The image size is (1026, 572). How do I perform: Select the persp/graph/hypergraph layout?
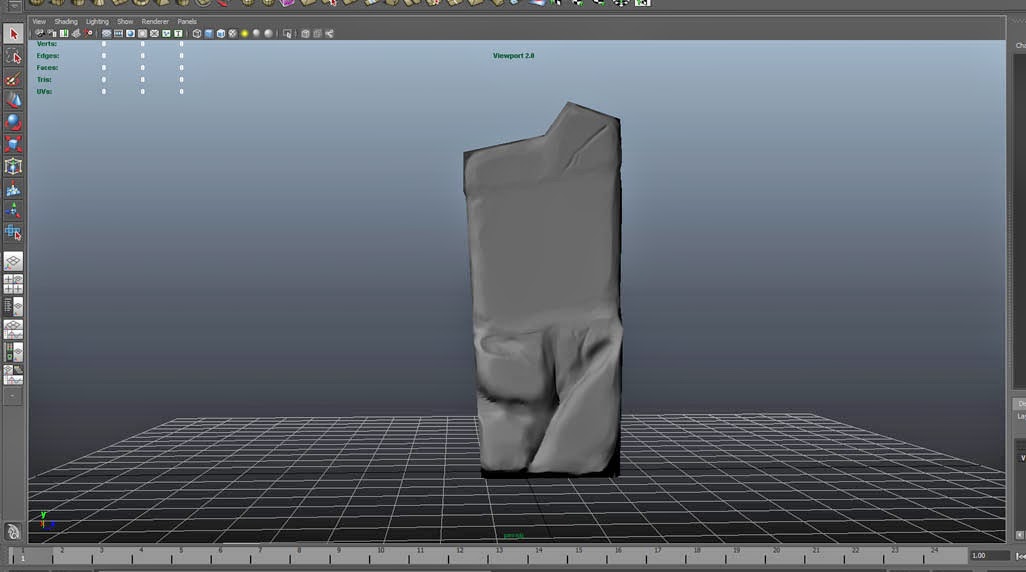pos(13,374)
